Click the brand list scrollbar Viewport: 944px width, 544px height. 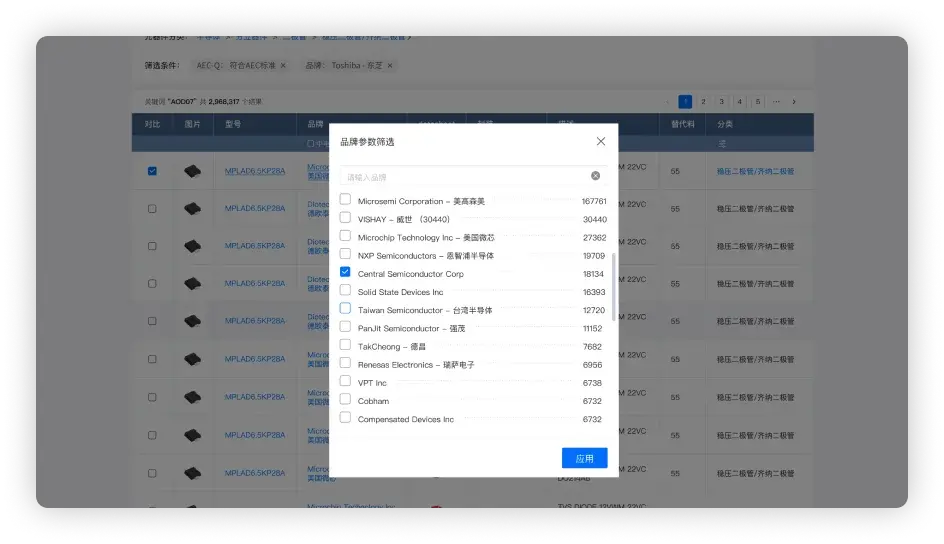[613, 287]
